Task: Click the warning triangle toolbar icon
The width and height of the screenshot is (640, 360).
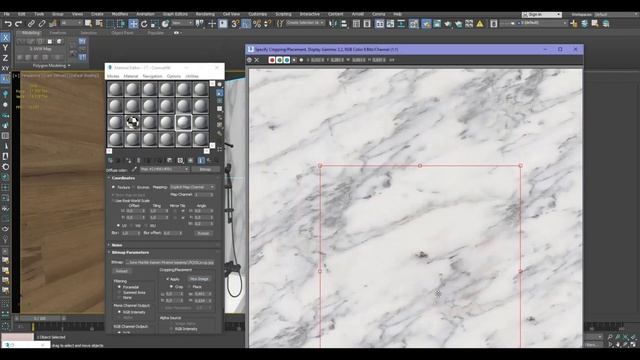Action: click(480, 24)
